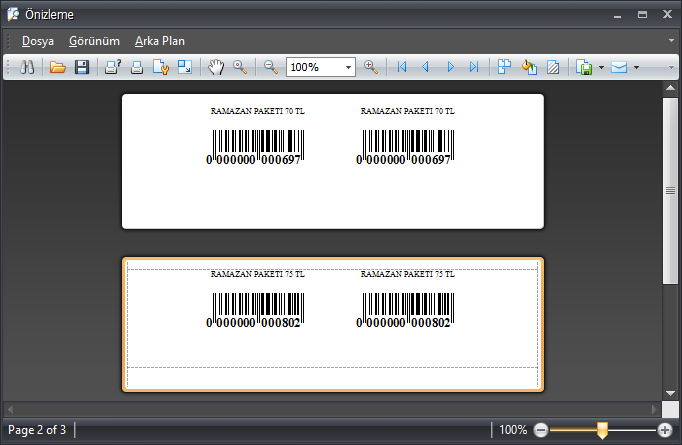Click the Multiple Pages layout icon
682x445 pixels.
tap(505, 67)
